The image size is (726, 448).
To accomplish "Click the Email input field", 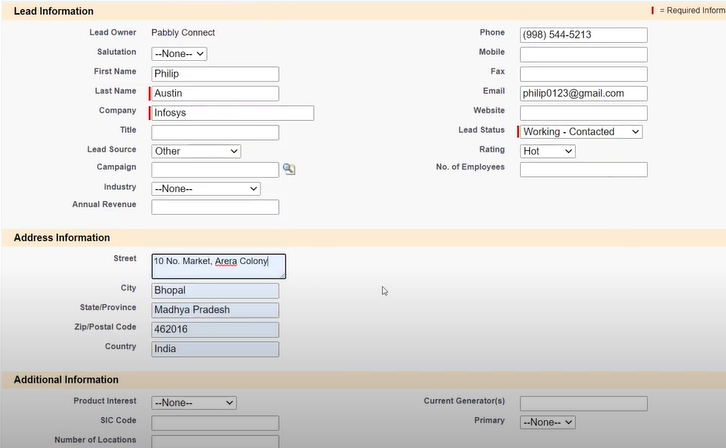I will click(583, 93).
